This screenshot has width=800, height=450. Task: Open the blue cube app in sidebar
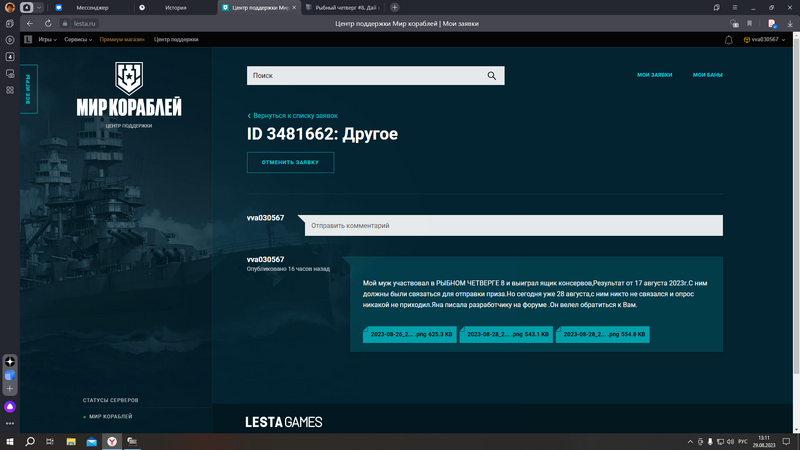[10, 376]
